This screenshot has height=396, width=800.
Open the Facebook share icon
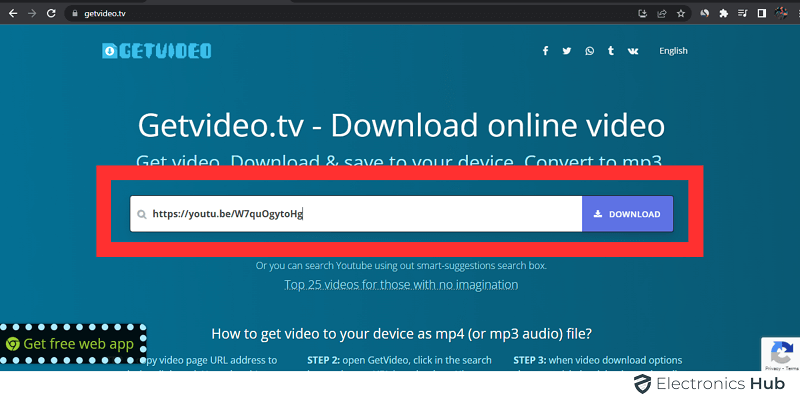[x=545, y=51]
